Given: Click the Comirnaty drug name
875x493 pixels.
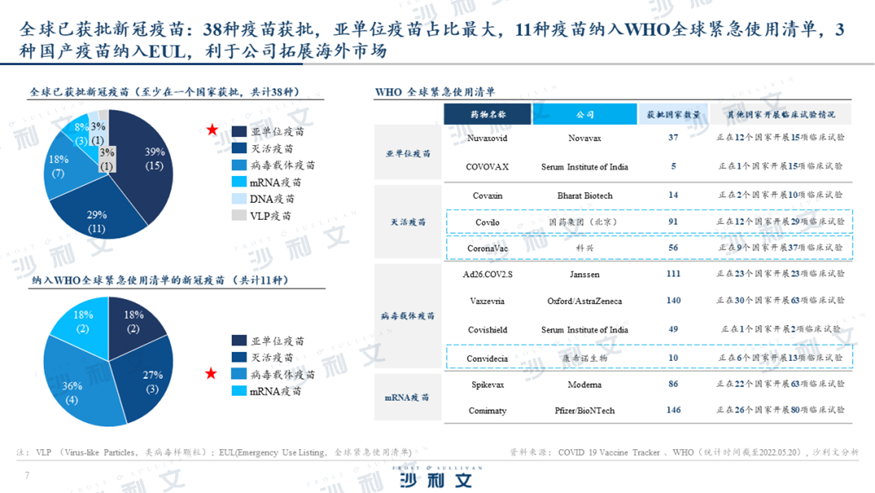Looking at the screenshot, I should tap(487, 410).
